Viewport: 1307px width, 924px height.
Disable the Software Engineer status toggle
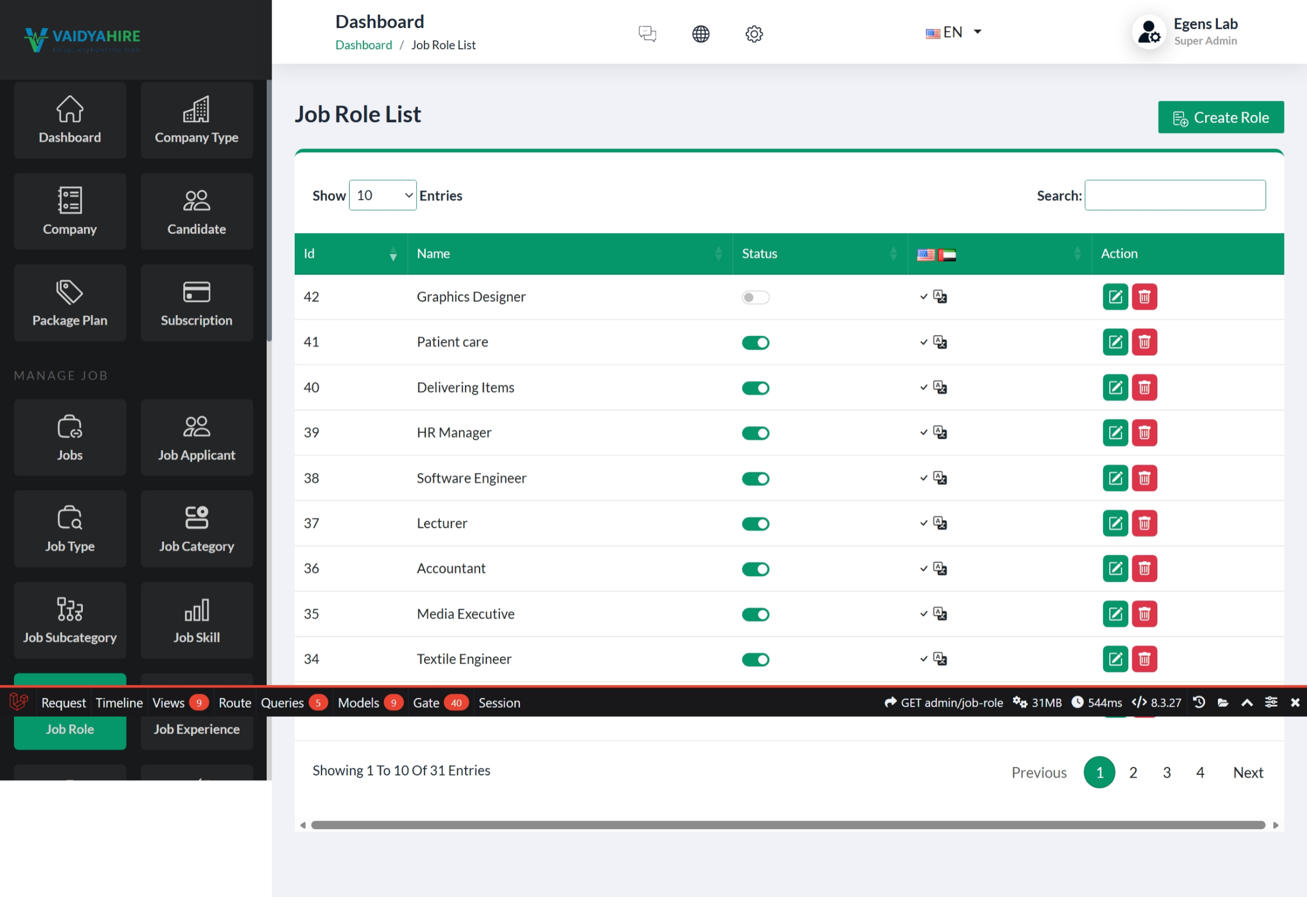[755, 479]
